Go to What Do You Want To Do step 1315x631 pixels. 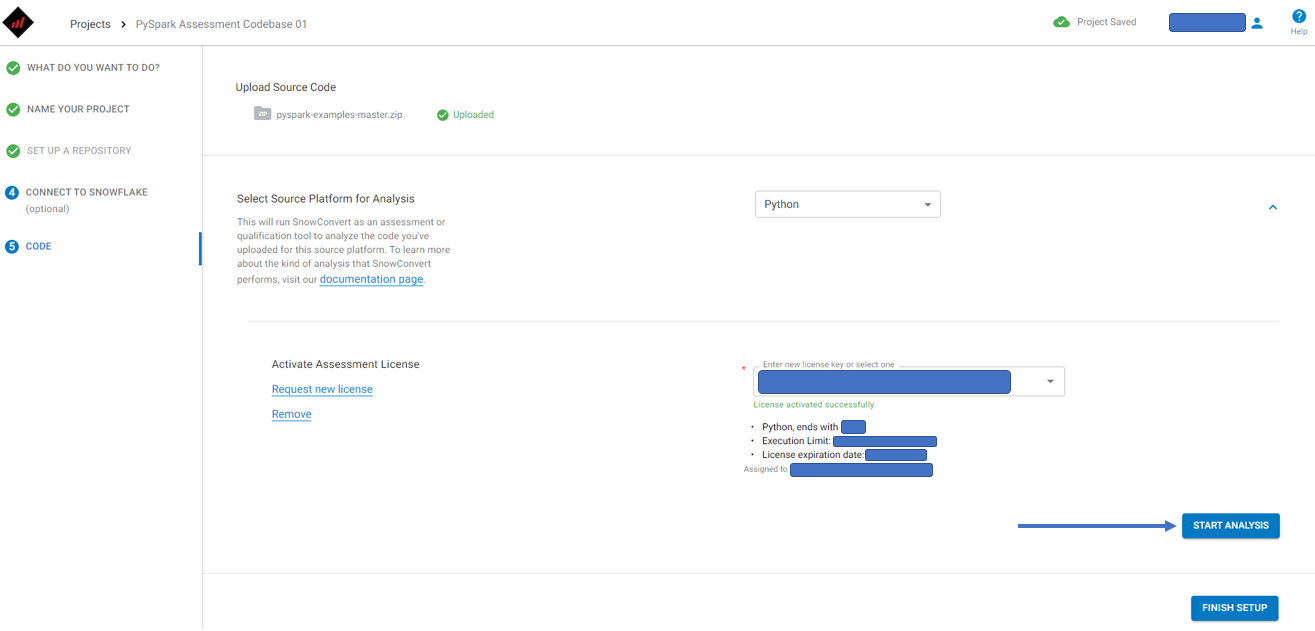pos(93,68)
